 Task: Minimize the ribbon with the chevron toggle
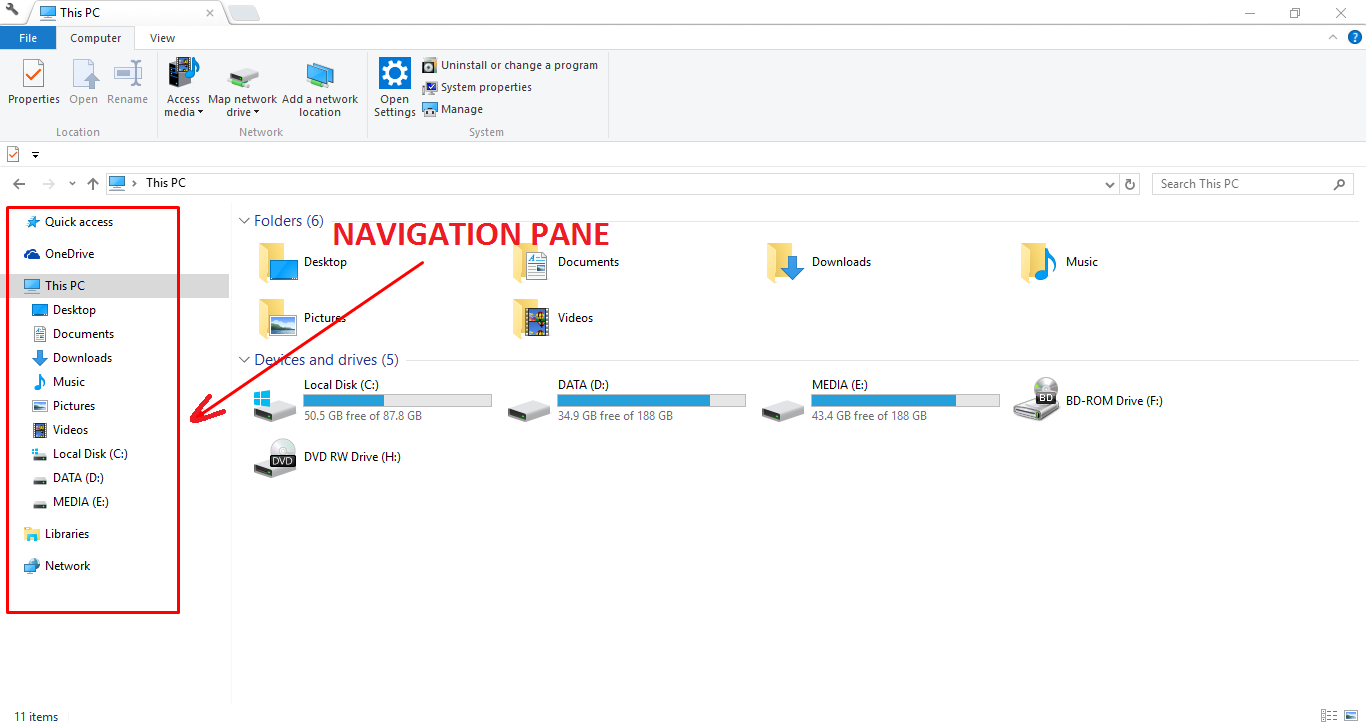click(1331, 37)
